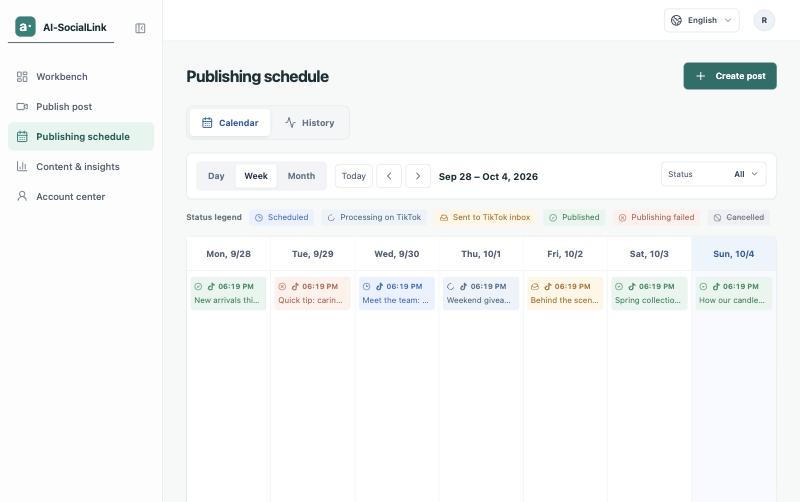Open the New arrivals post on Monday

(228, 293)
